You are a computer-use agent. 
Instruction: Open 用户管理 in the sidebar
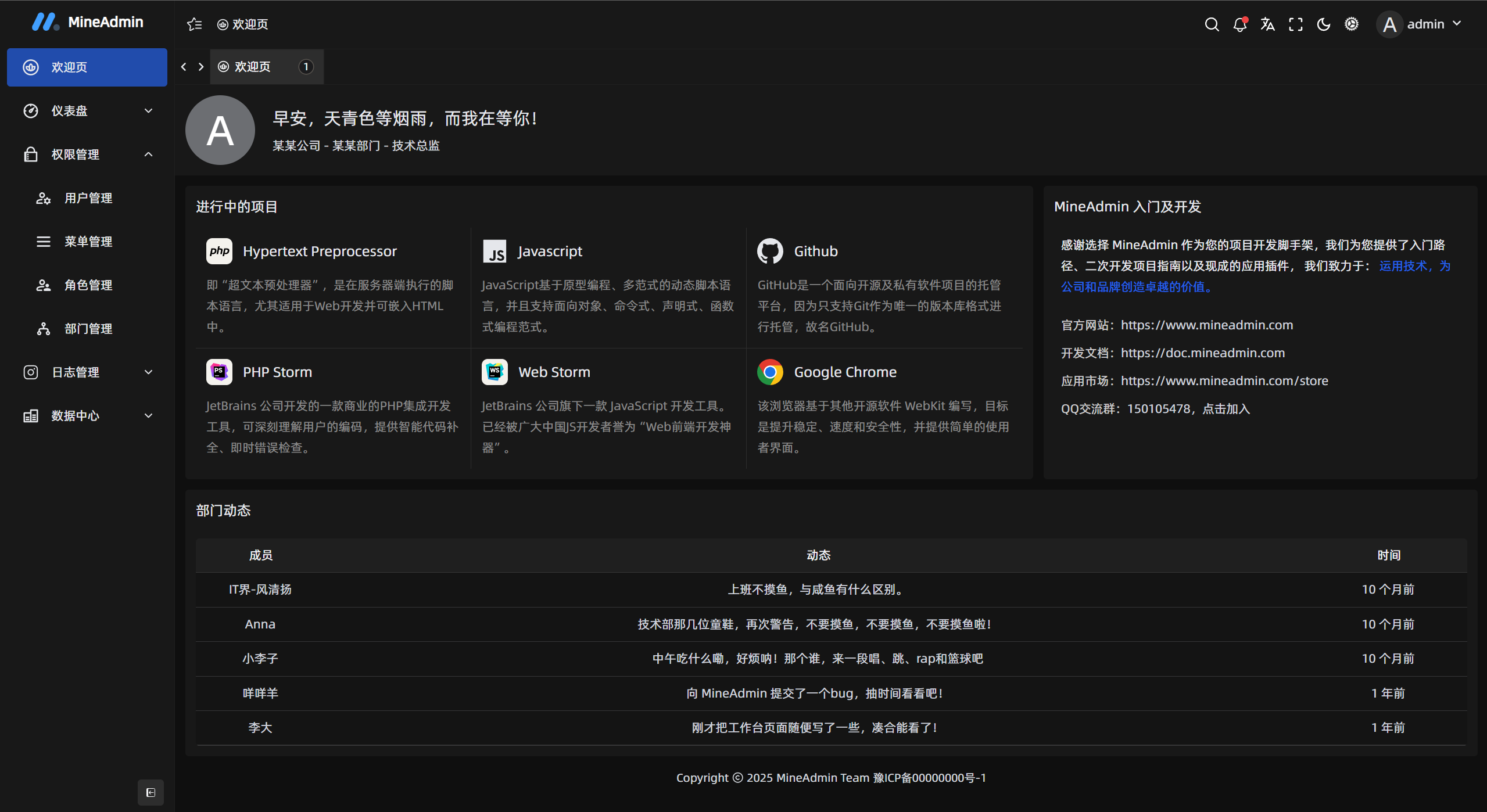88,197
